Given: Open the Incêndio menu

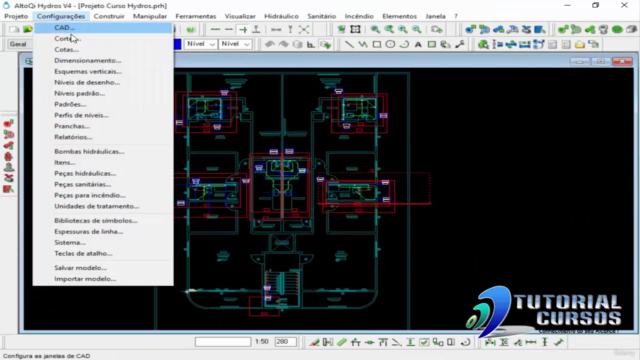Looking at the screenshot, I should (x=359, y=16).
